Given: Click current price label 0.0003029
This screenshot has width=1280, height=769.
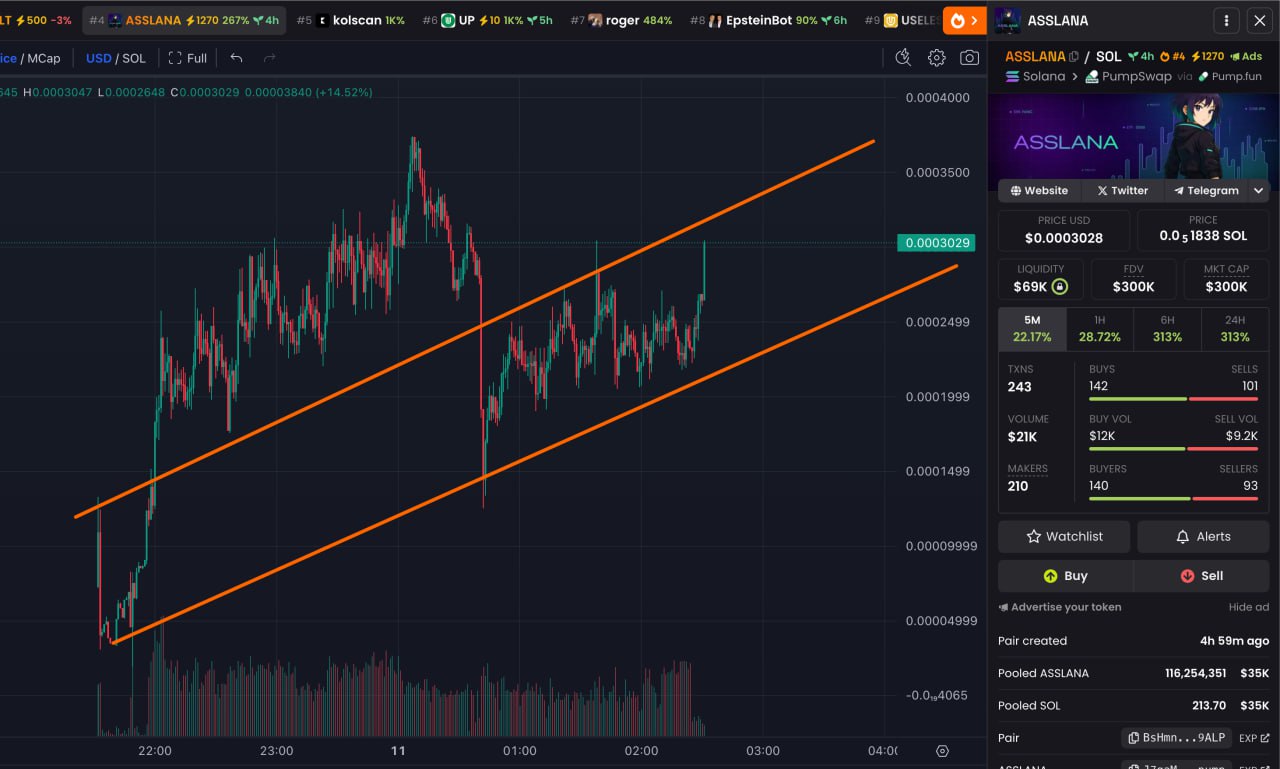Looking at the screenshot, I should click(936, 243).
